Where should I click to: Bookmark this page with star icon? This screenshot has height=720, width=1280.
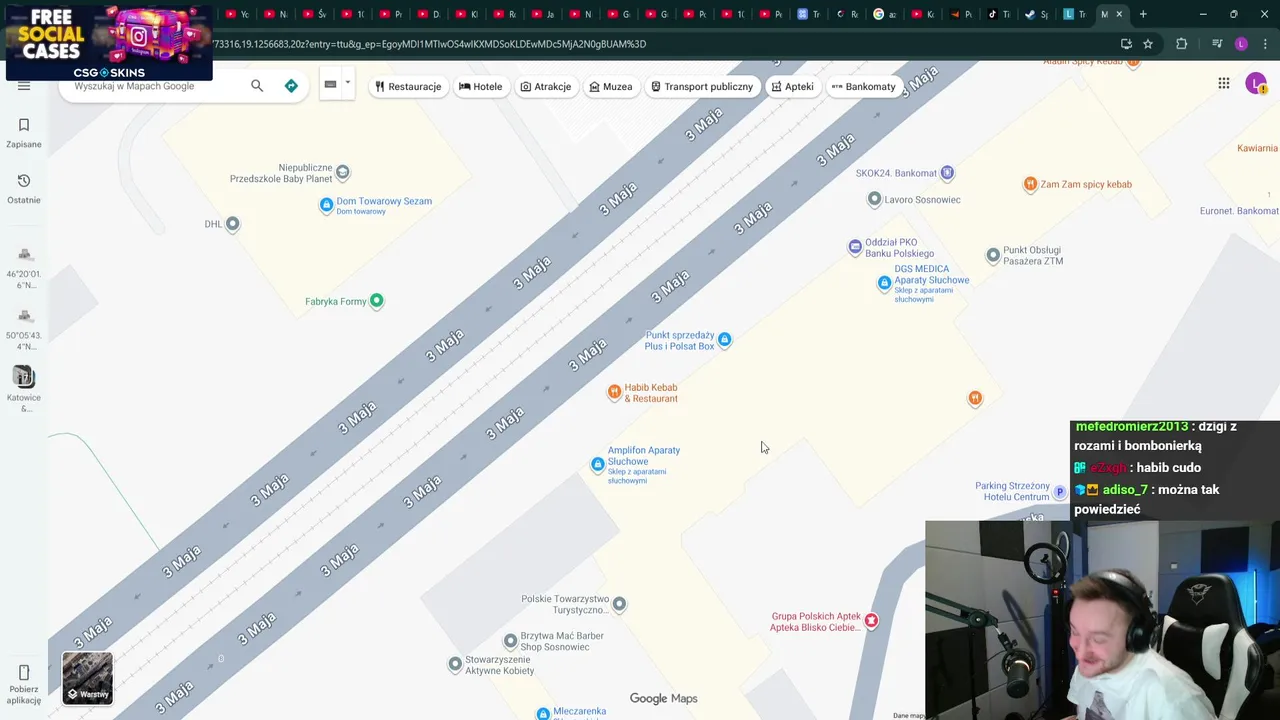click(x=1148, y=44)
